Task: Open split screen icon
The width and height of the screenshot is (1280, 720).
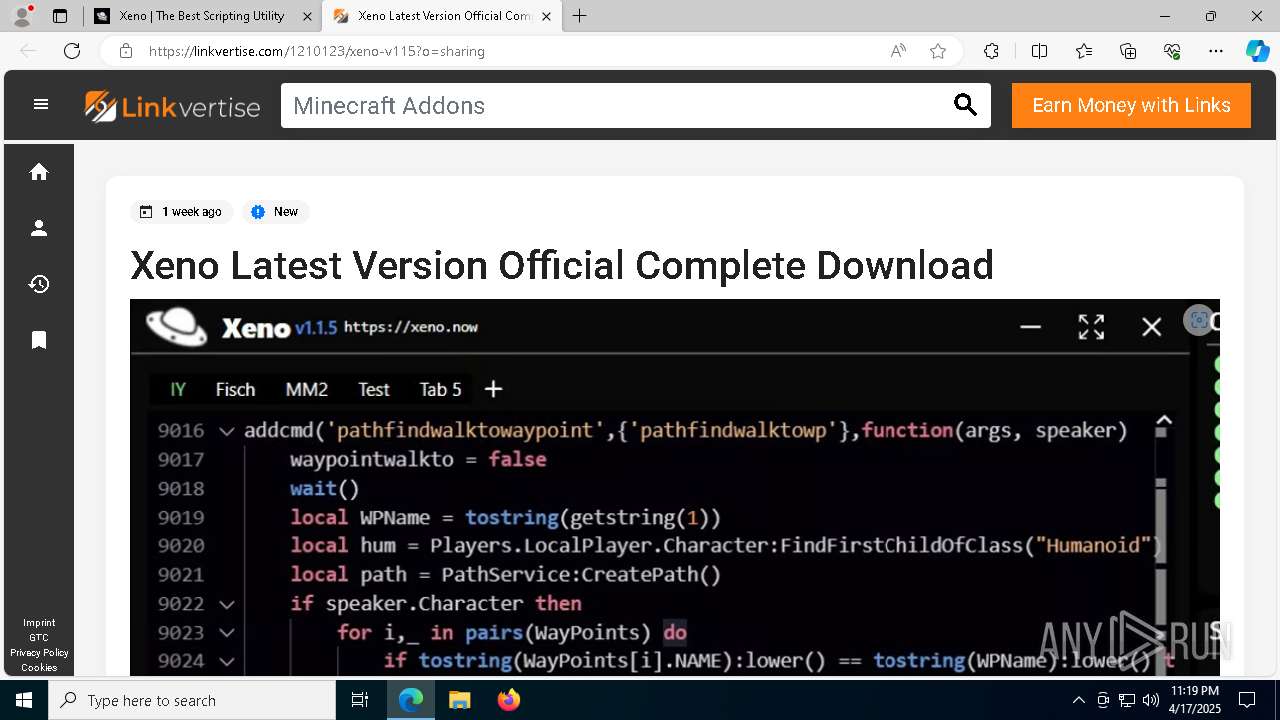Action: [1039, 51]
